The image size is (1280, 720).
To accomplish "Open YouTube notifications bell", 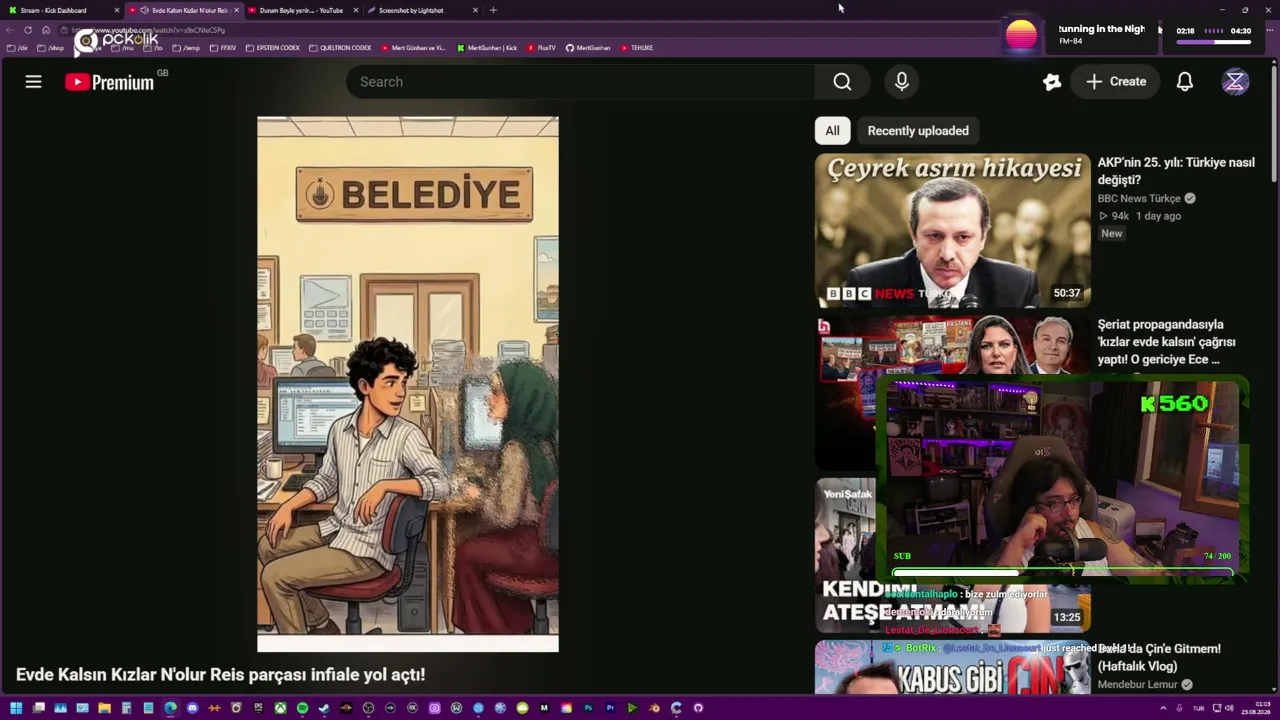I will click(x=1185, y=82).
